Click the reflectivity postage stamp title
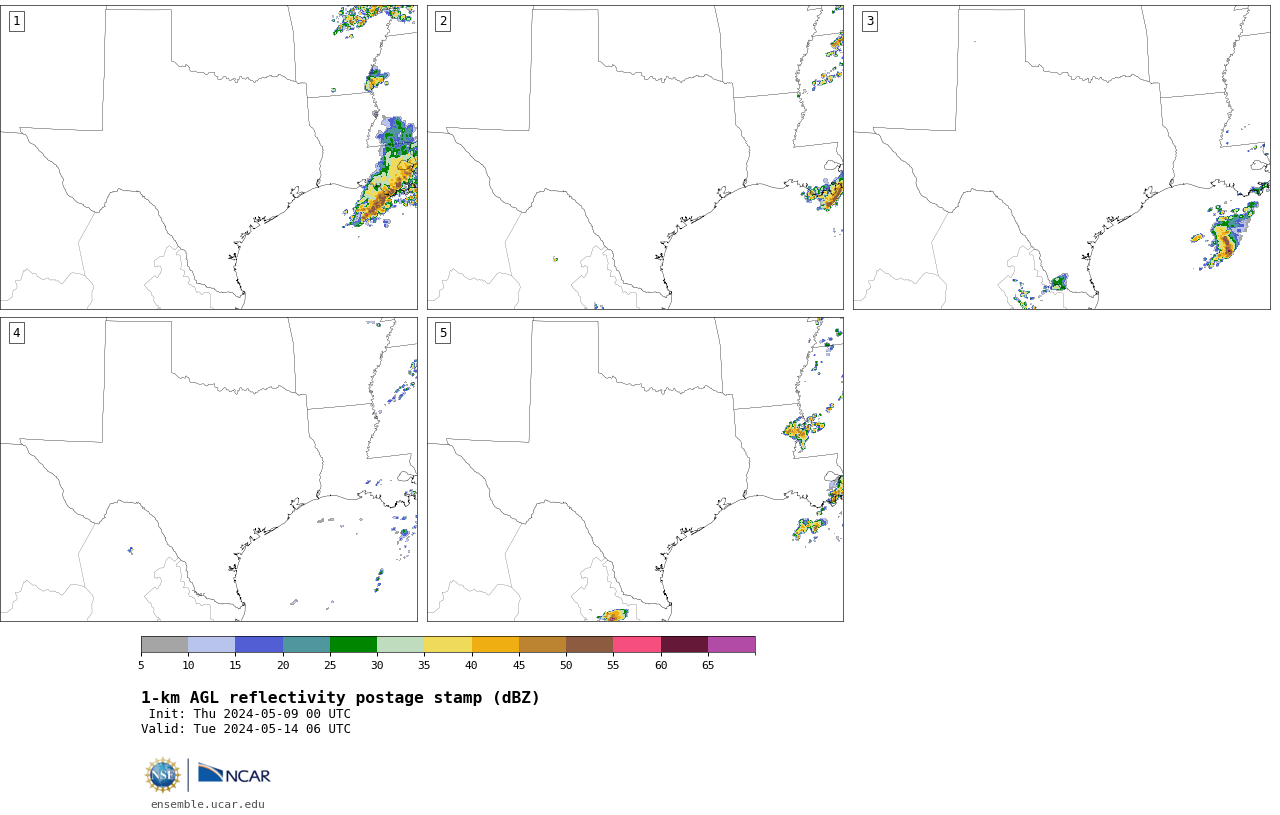The image size is (1280, 815). [x=340, y=698]
